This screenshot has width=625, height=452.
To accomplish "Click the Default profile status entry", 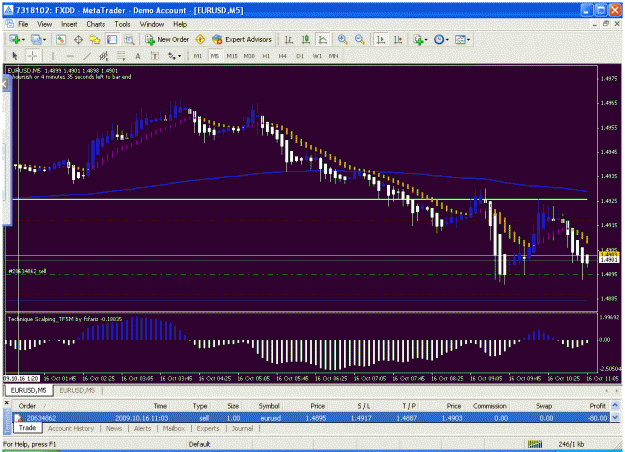I will click(x=199, y=444).
